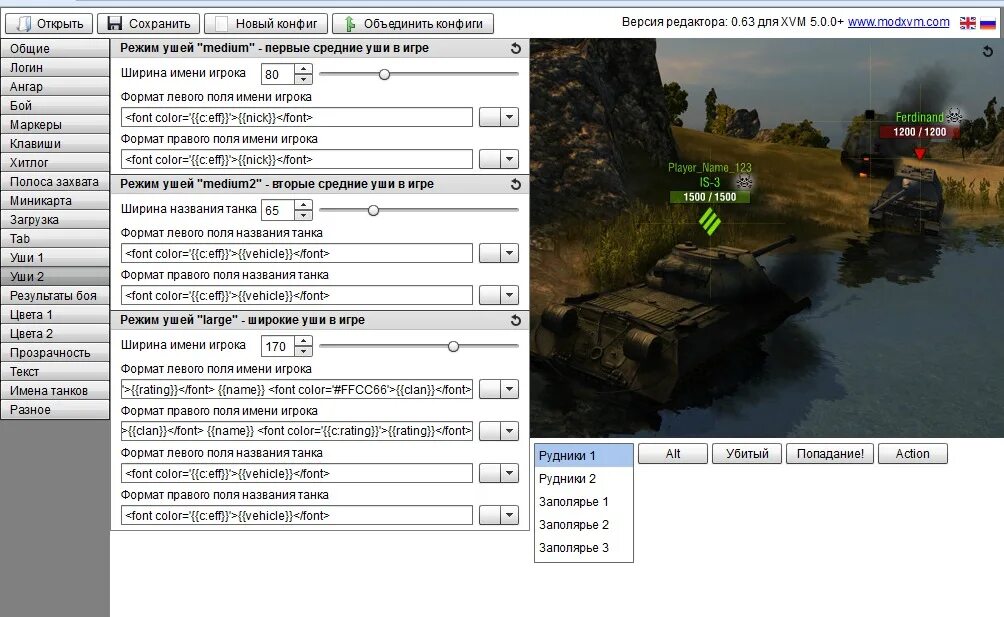Expand dropdown for large left tank name format
This screenshot has width=1004, height=617.
point(509,474)
